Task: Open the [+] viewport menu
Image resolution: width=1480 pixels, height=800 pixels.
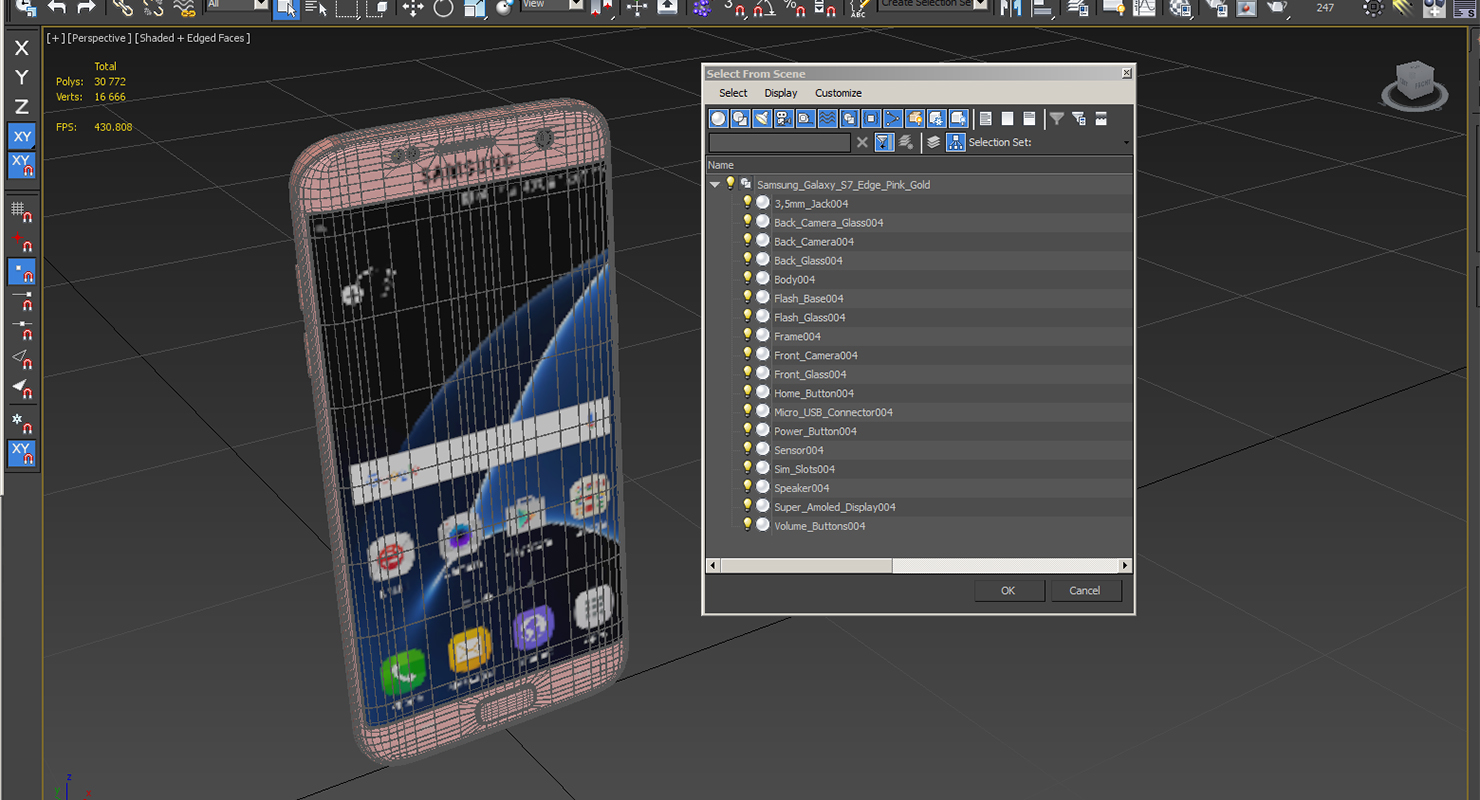Action: (x=54, y=38)
